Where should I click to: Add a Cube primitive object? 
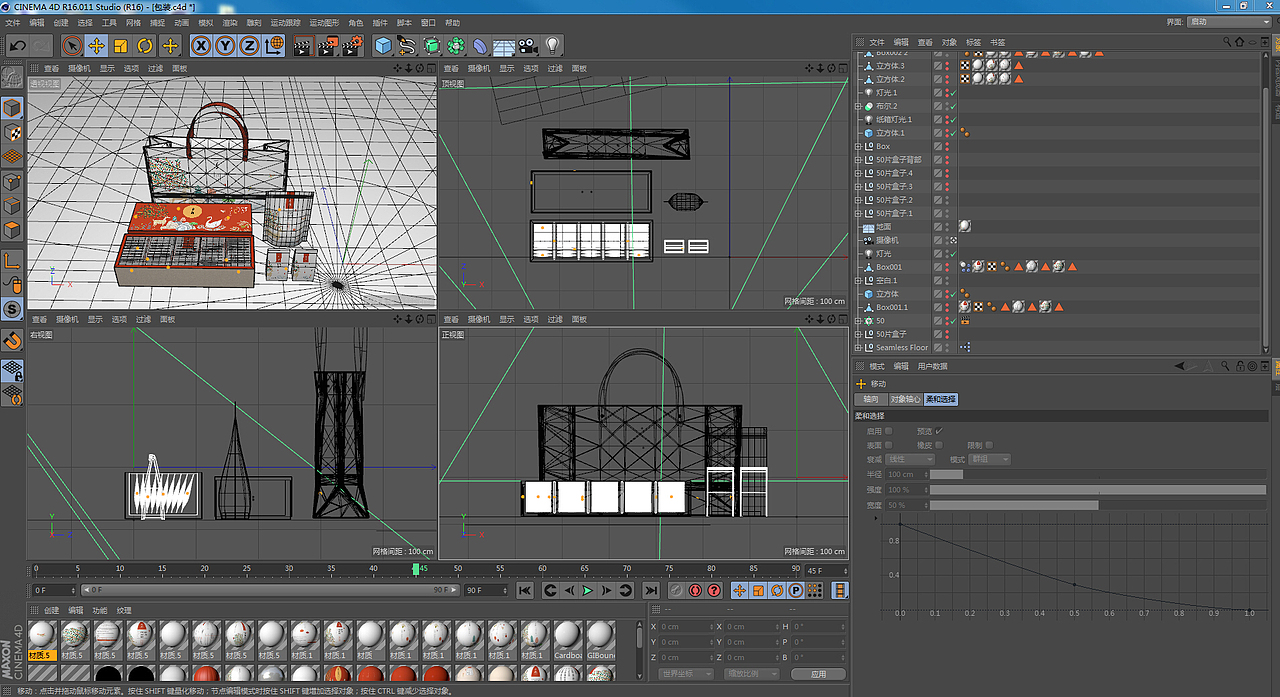click(x=382, y=45)
